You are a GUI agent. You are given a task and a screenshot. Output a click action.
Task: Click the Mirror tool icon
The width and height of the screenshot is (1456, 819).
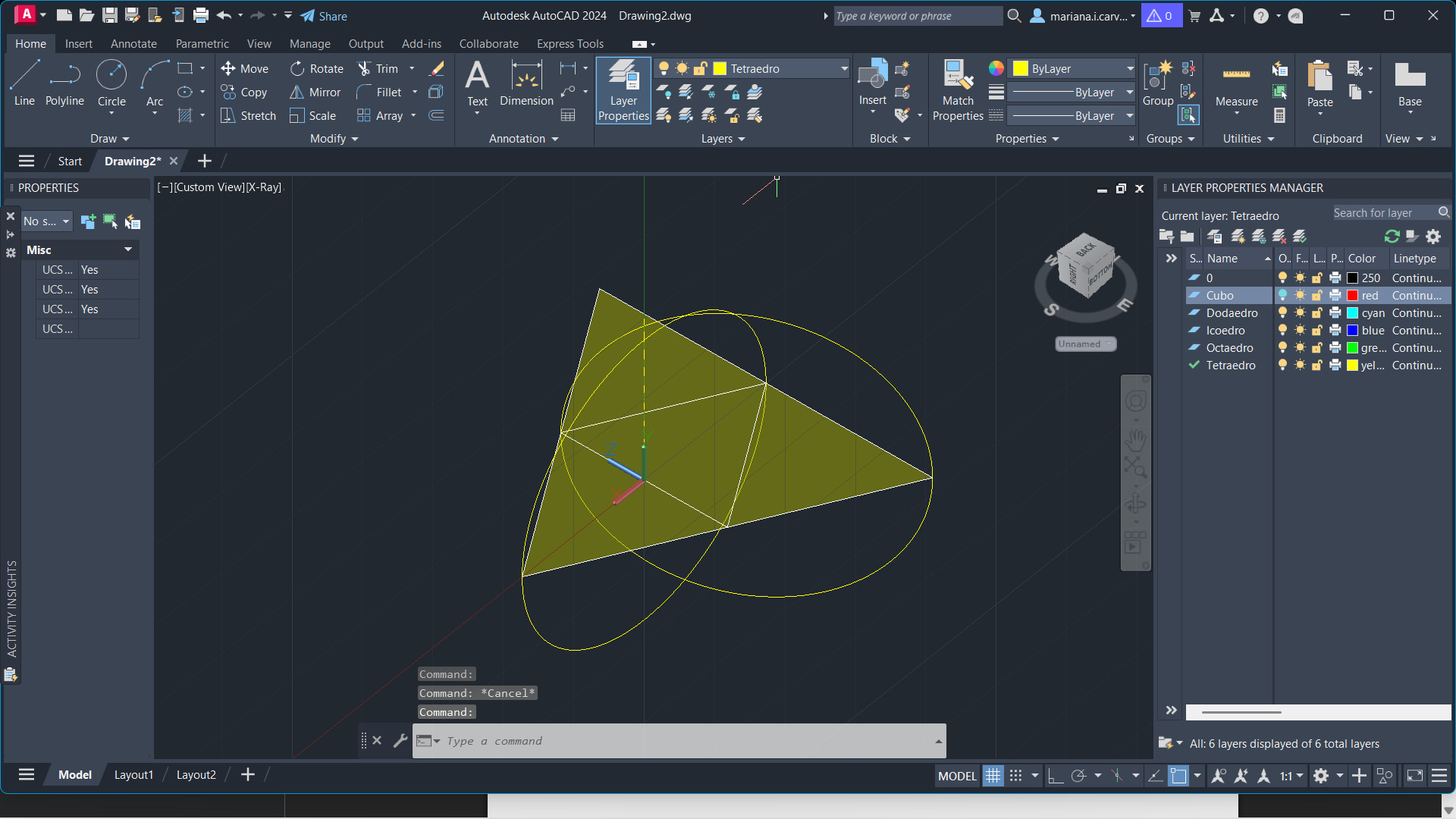pos(297,92)
